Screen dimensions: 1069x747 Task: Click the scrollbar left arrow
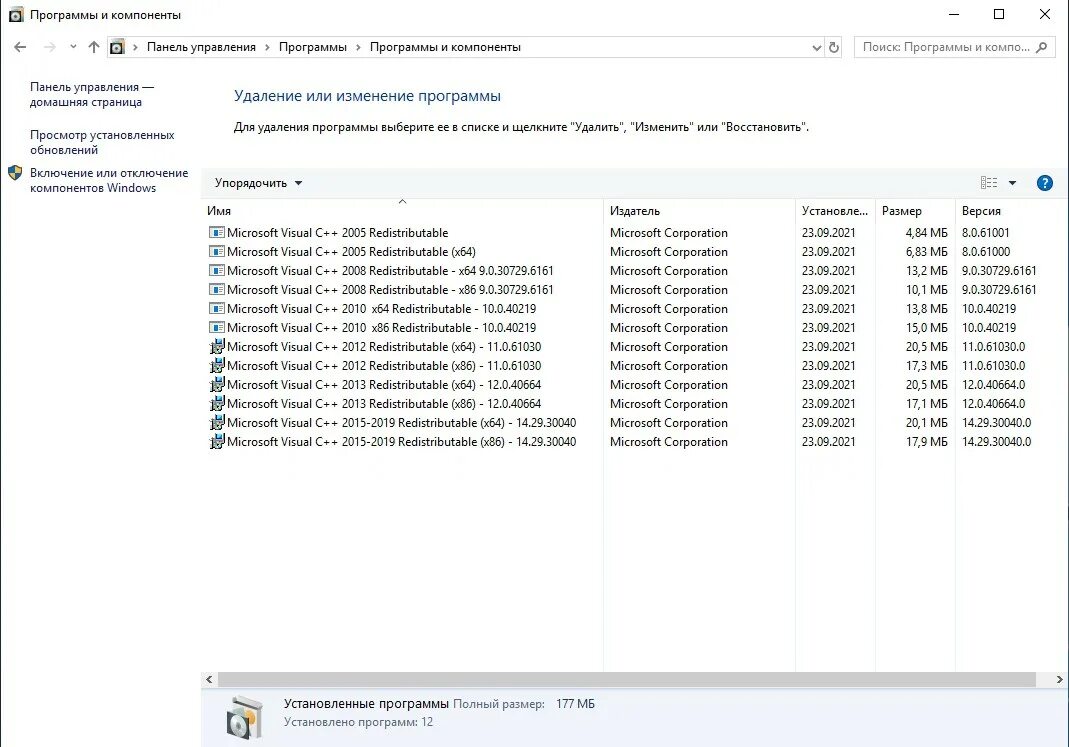click(x=209, y=680)
